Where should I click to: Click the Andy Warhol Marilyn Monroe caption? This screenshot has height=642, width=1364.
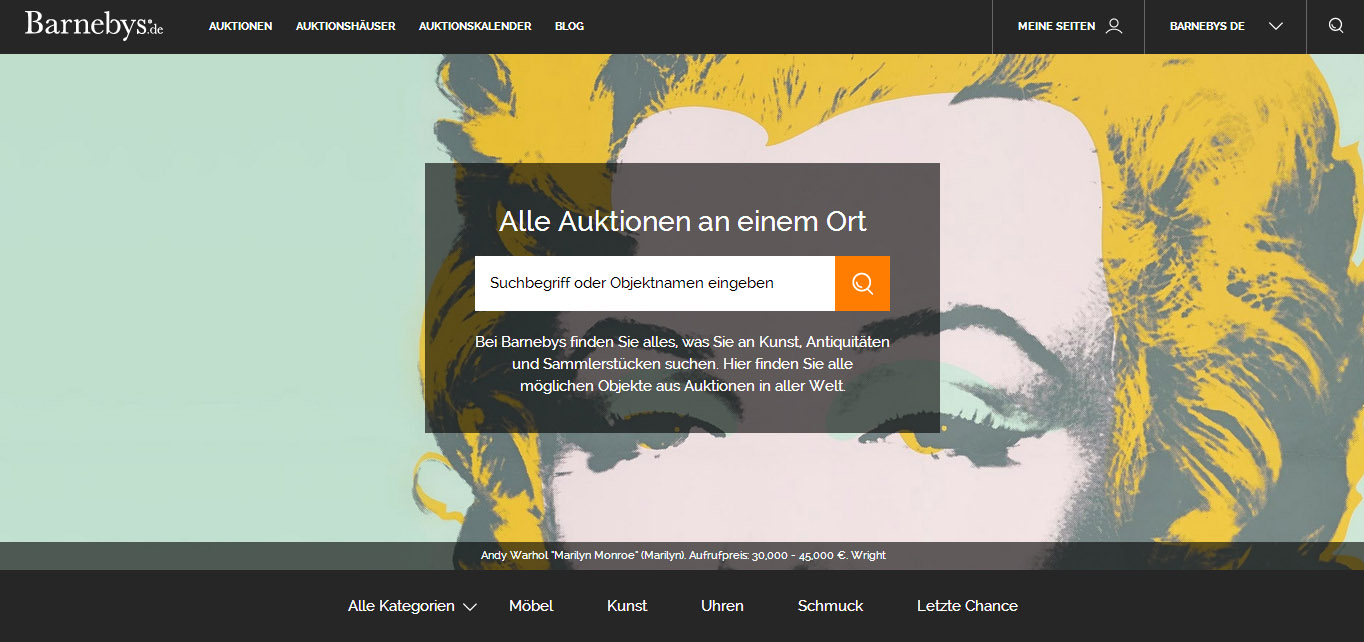pos(683,555)
